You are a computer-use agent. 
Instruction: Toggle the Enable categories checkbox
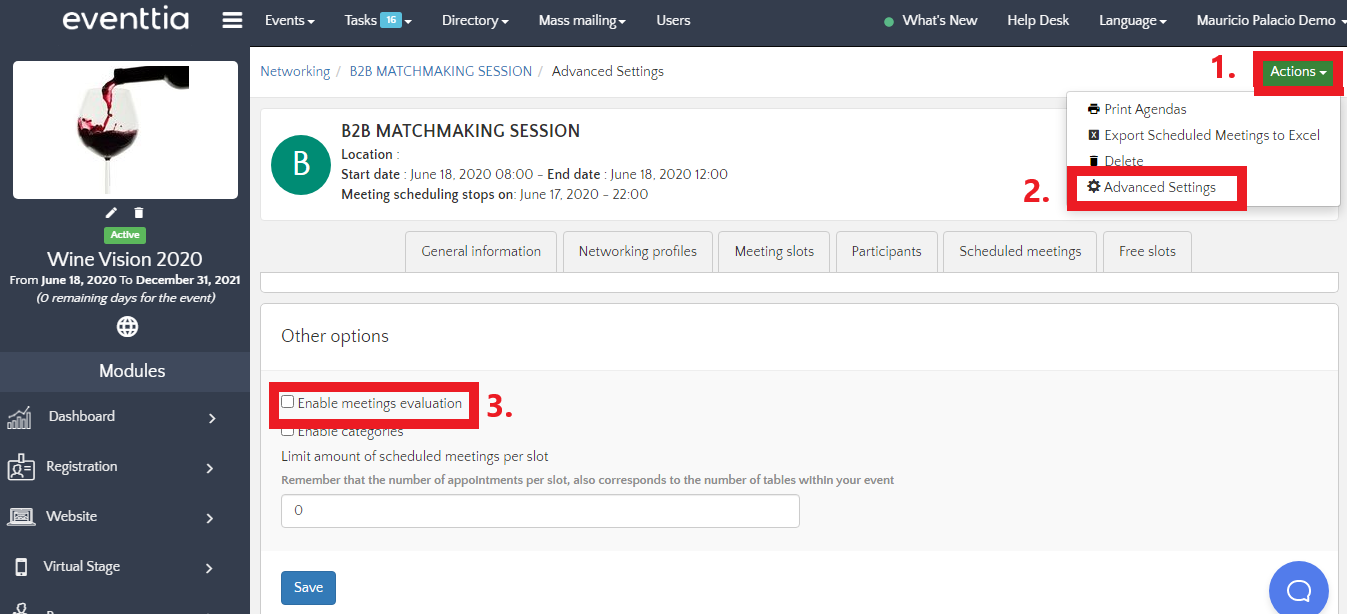288,431
